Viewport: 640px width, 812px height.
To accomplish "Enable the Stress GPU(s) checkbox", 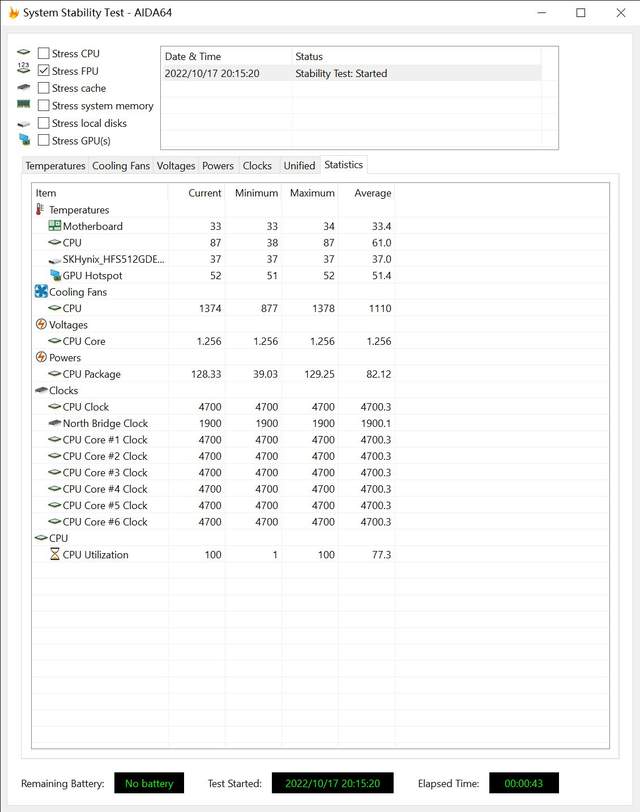I will pos(44,140).
